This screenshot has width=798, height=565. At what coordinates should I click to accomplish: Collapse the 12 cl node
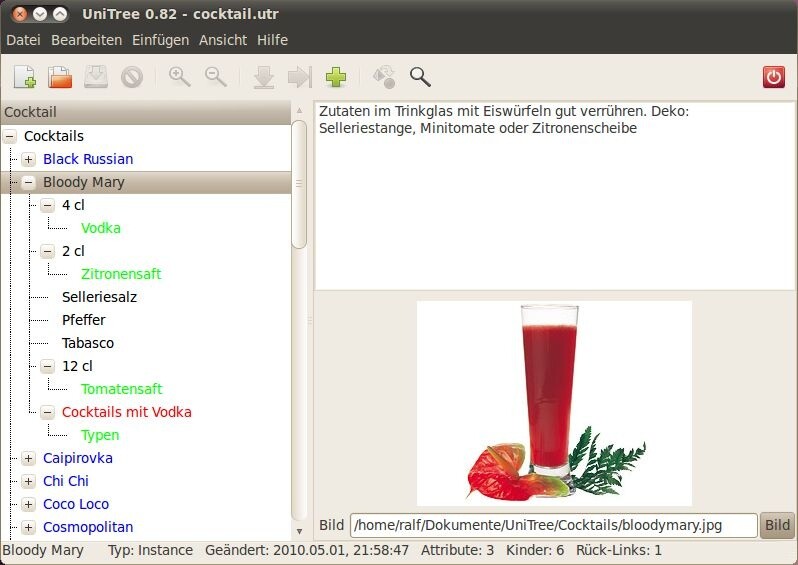click(x=48, y=366)
